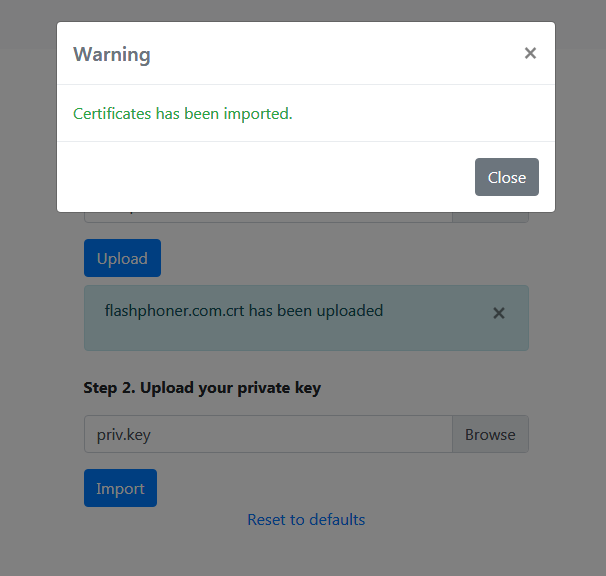Screen dimensions: 606x576
Task: Click the priv.key file input field
Action: coord(268,435)
